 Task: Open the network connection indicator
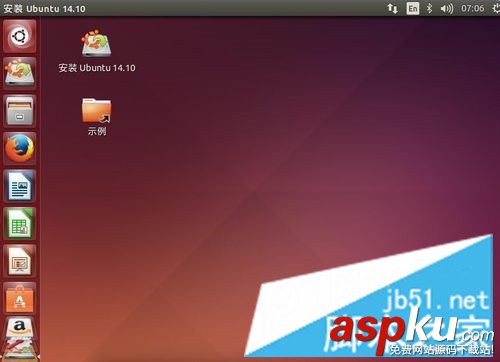tap(392, 8)
